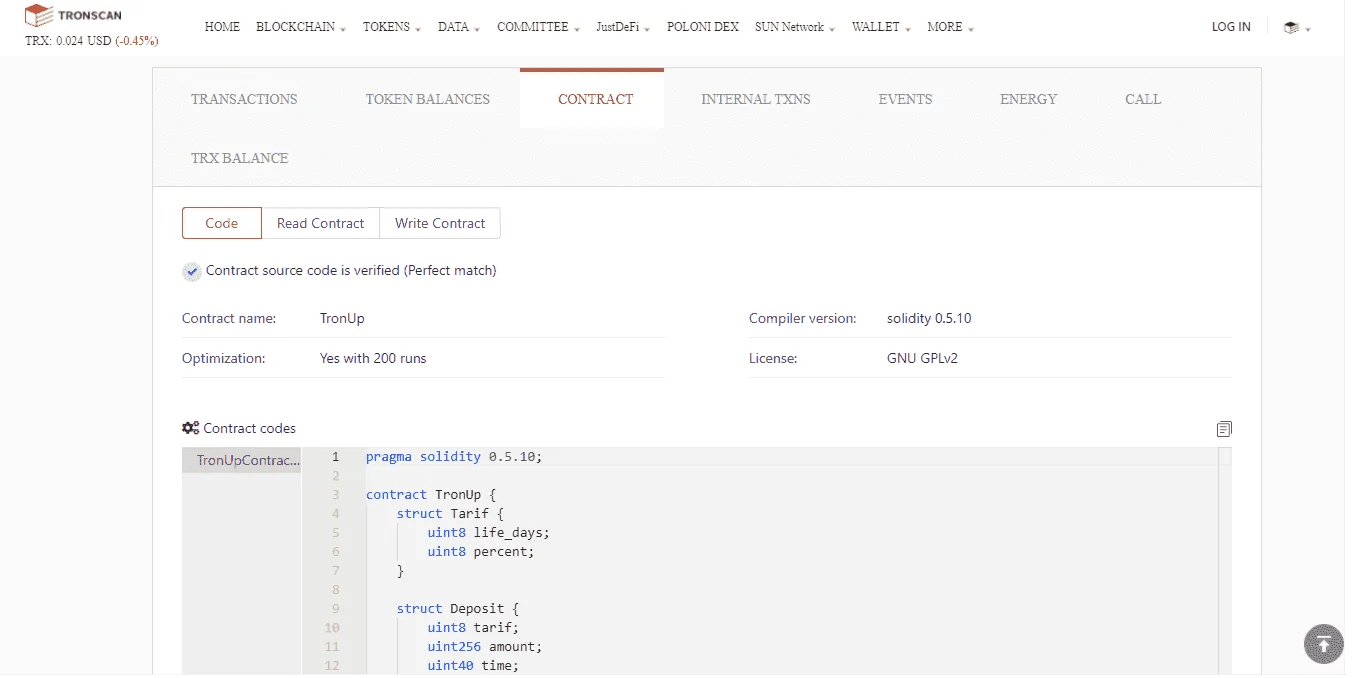Click the Contract codes gears icon

(x=190, y=428)
